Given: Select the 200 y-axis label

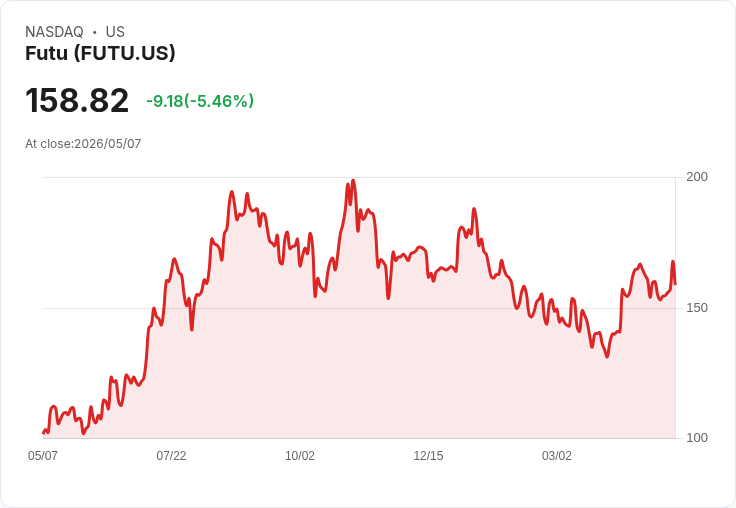Looking at the screenshot, I should click(697, 177).
